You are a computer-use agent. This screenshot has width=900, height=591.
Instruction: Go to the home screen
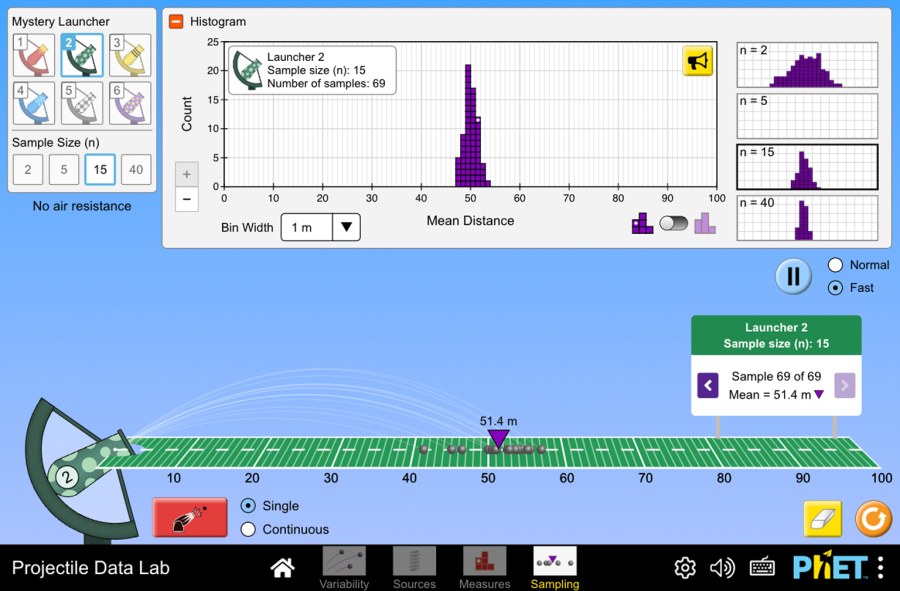pyautogui.click(x=283, y=568)
